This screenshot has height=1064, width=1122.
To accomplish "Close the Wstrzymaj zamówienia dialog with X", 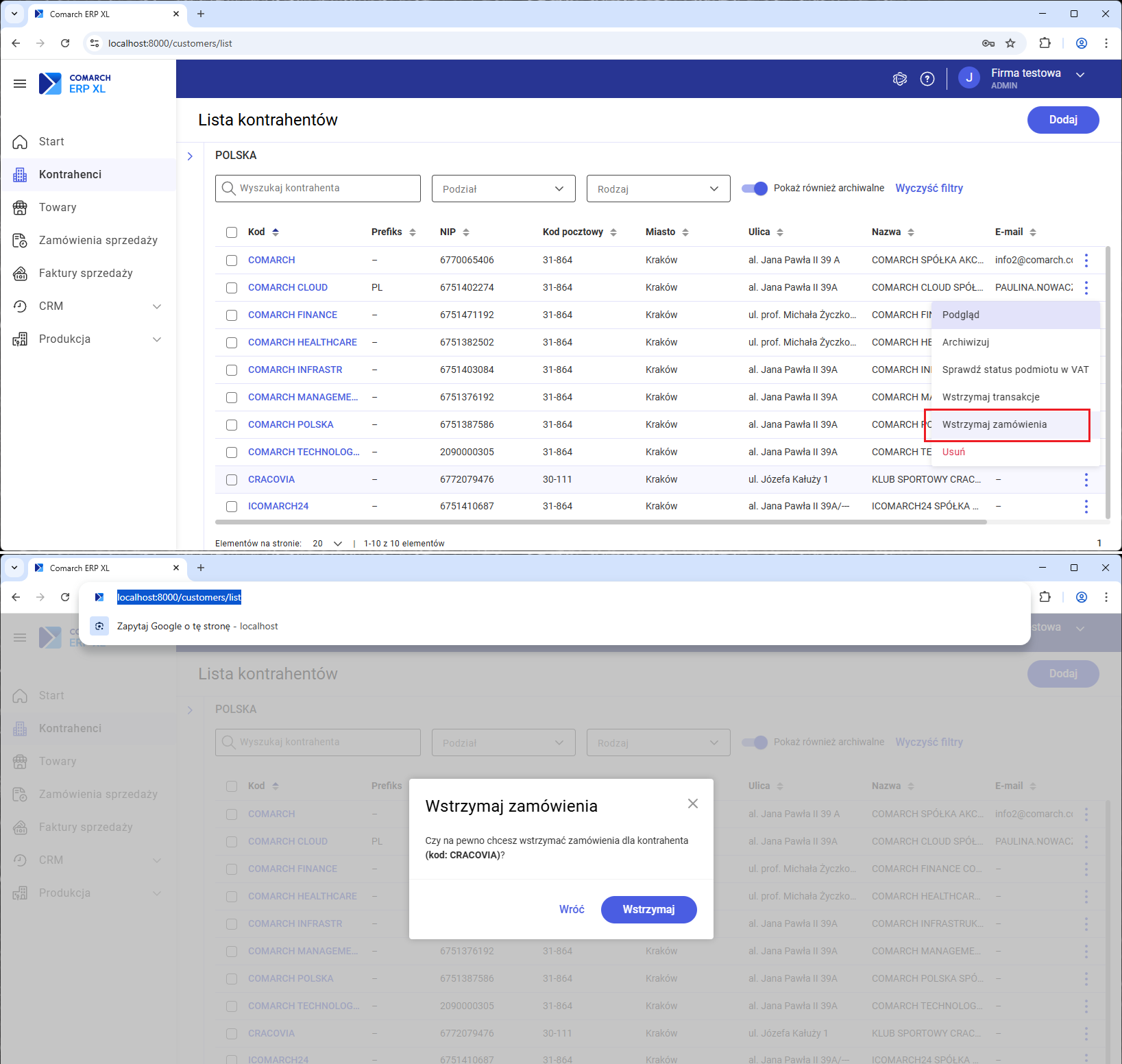I will [693, 803].
